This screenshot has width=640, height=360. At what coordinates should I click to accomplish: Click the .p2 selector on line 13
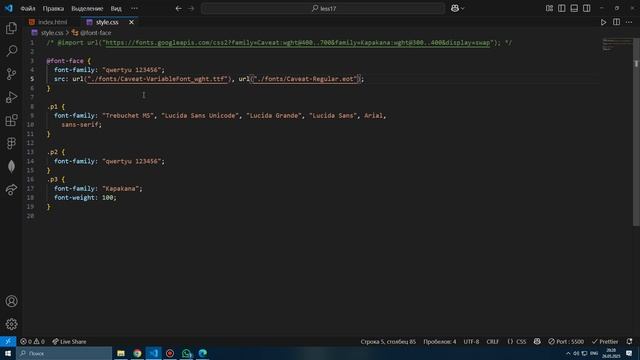point(53,152)
